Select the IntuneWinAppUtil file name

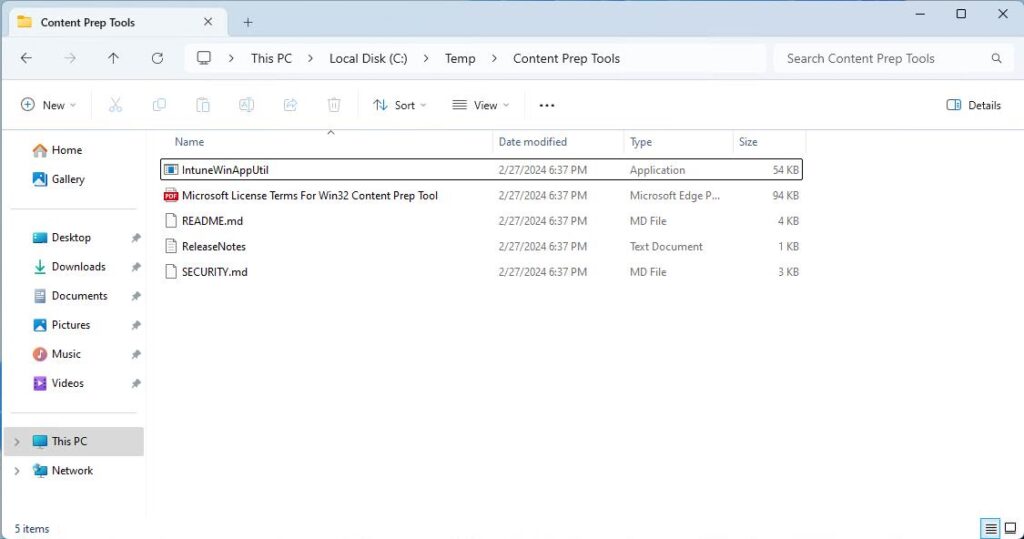point(225,170)
